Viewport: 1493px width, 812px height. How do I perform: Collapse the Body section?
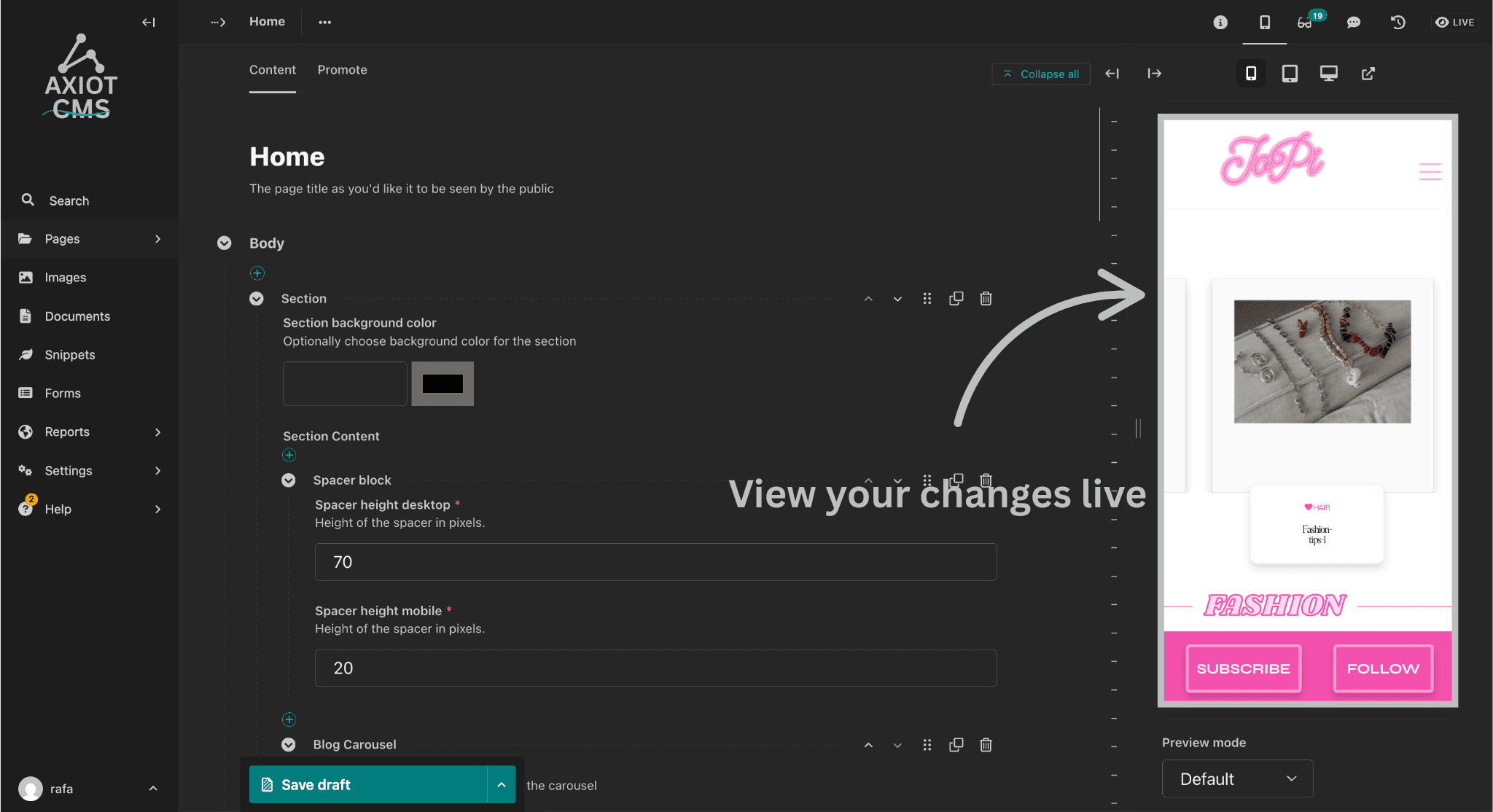tap(224, 243)
